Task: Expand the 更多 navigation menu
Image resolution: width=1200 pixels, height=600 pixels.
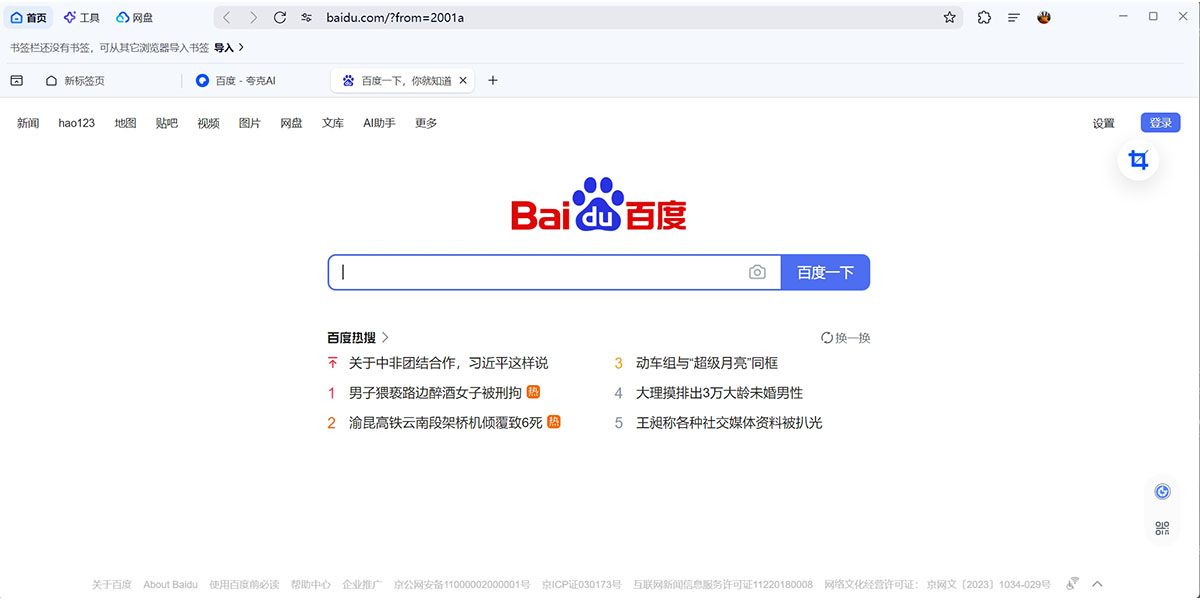Action: click(x=426, y=123)
